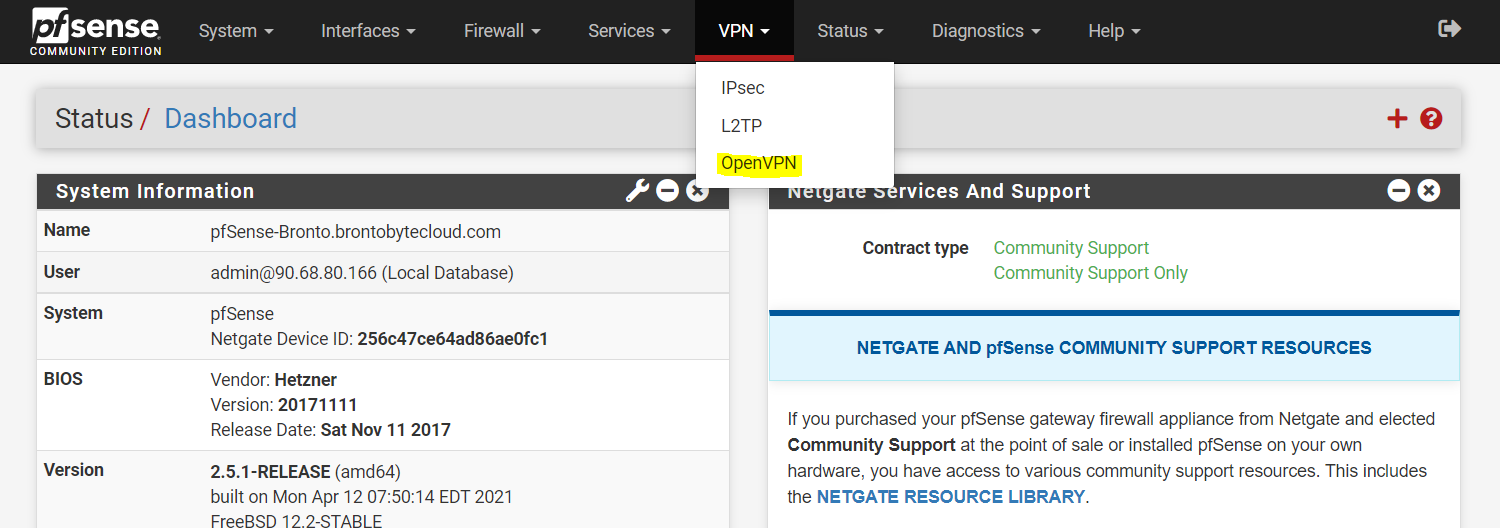
Task: Collapse the open VPN dropdown menu
Action: pyautogui.click(x=744, y=31)
